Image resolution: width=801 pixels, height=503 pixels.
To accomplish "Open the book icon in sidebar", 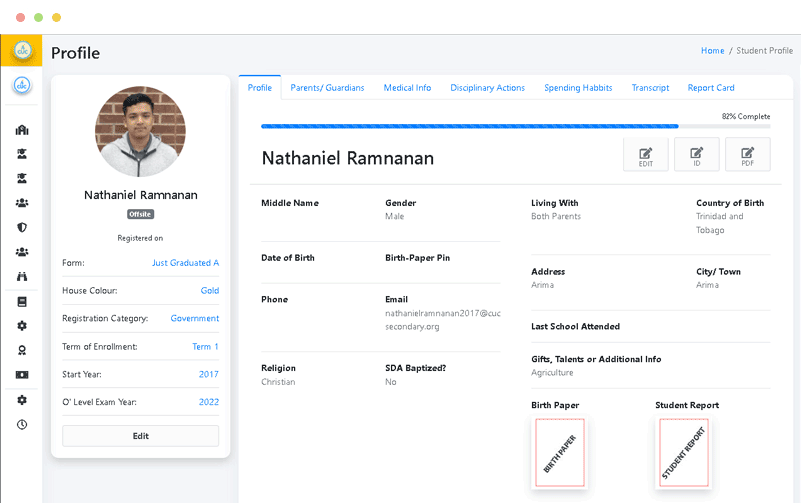I will (22, 301).
